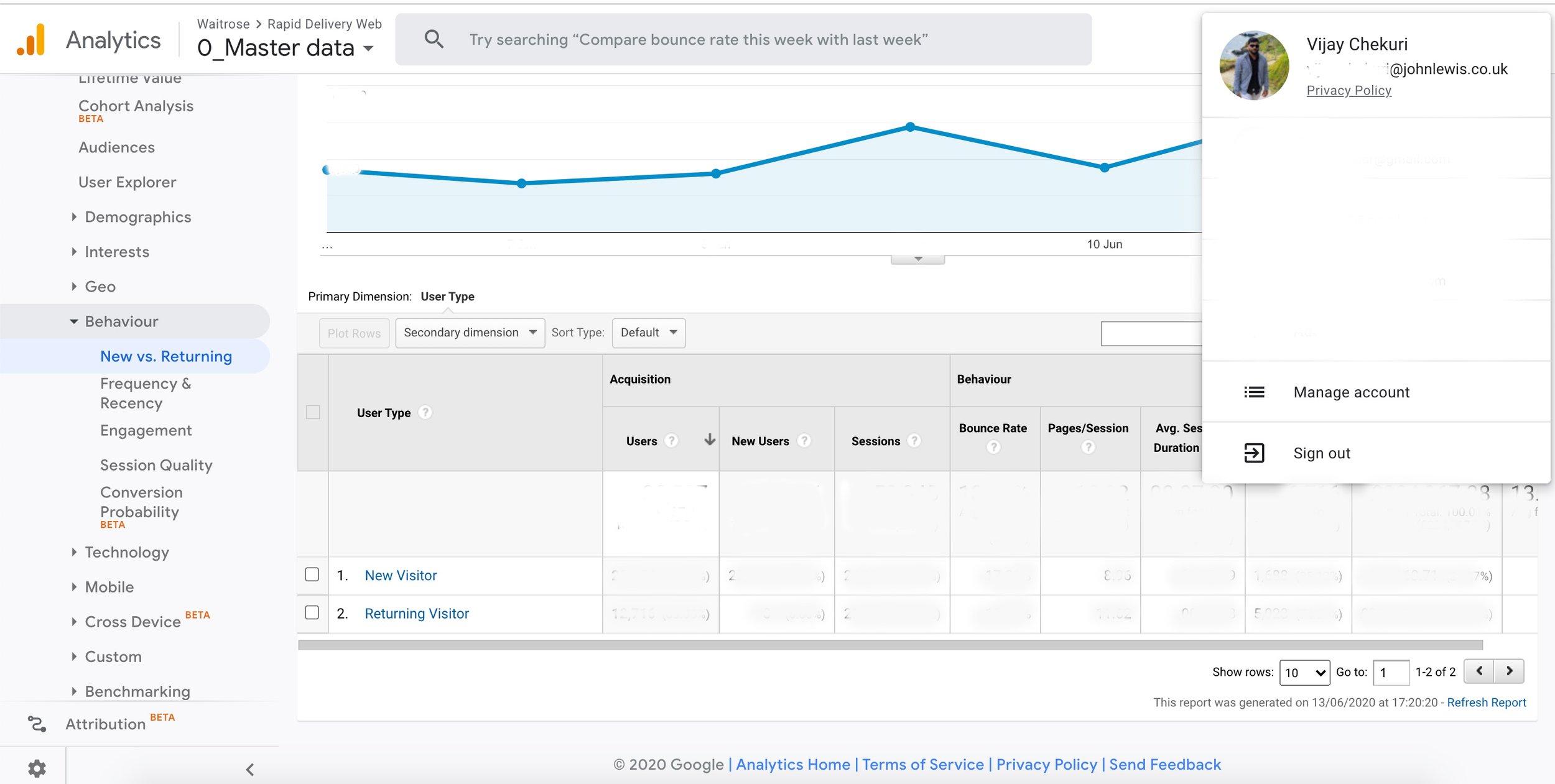Open the Admin gear icon
The image size is (1555, 784).
coord(37,768)
